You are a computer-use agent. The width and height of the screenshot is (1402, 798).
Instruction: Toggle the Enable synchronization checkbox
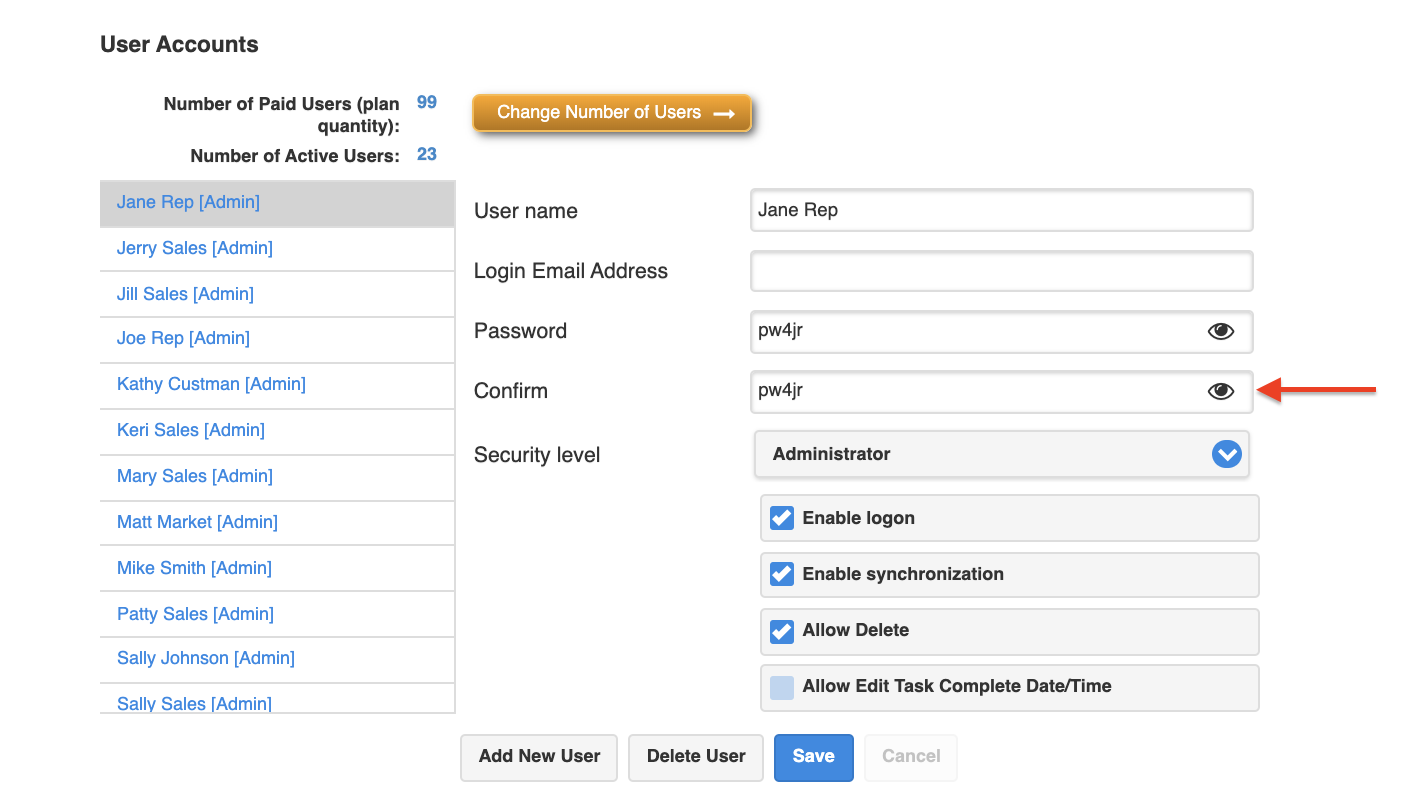(782, 574)
